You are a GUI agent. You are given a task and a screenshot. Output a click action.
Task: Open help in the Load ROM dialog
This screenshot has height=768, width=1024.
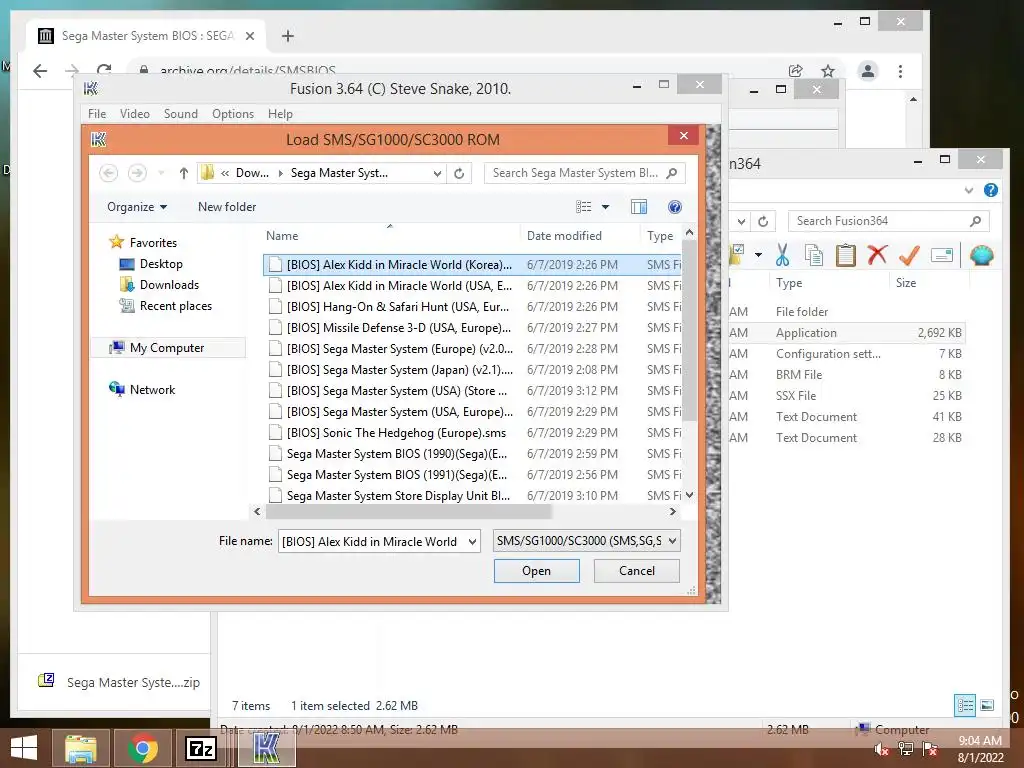pos(675,207)
